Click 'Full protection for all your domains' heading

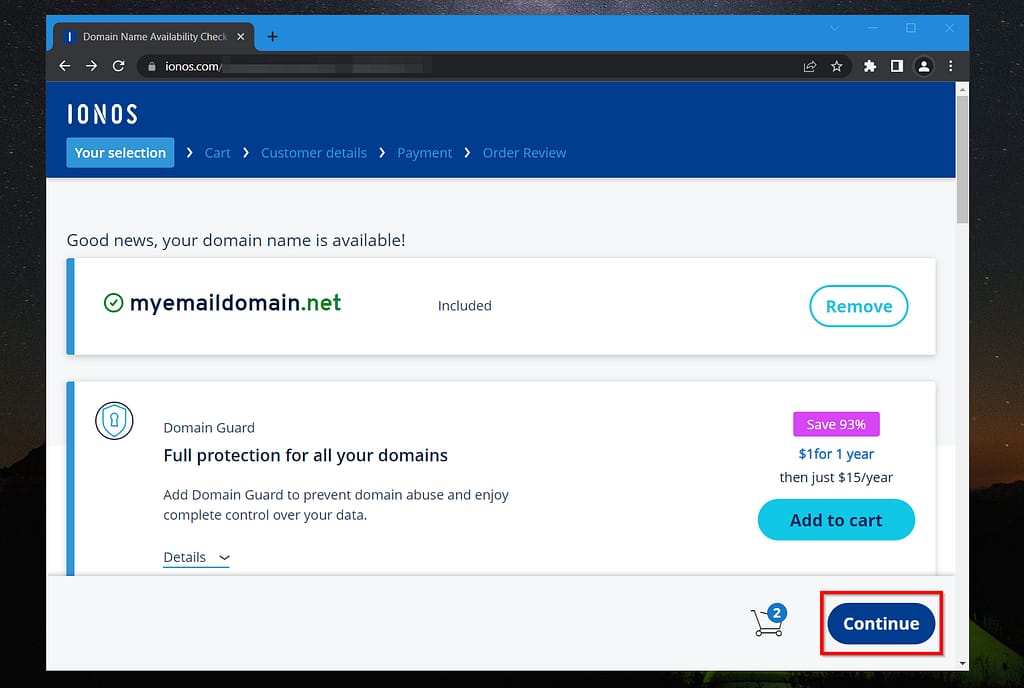[306, 455]
